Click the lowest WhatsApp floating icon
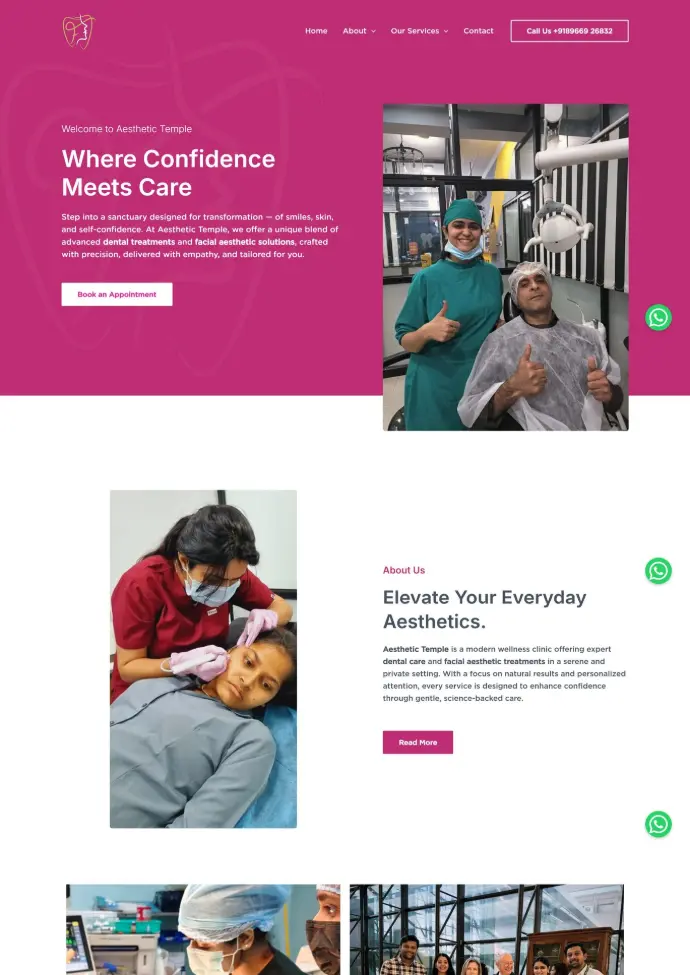The image size is (690, 975). coord(658,825)
